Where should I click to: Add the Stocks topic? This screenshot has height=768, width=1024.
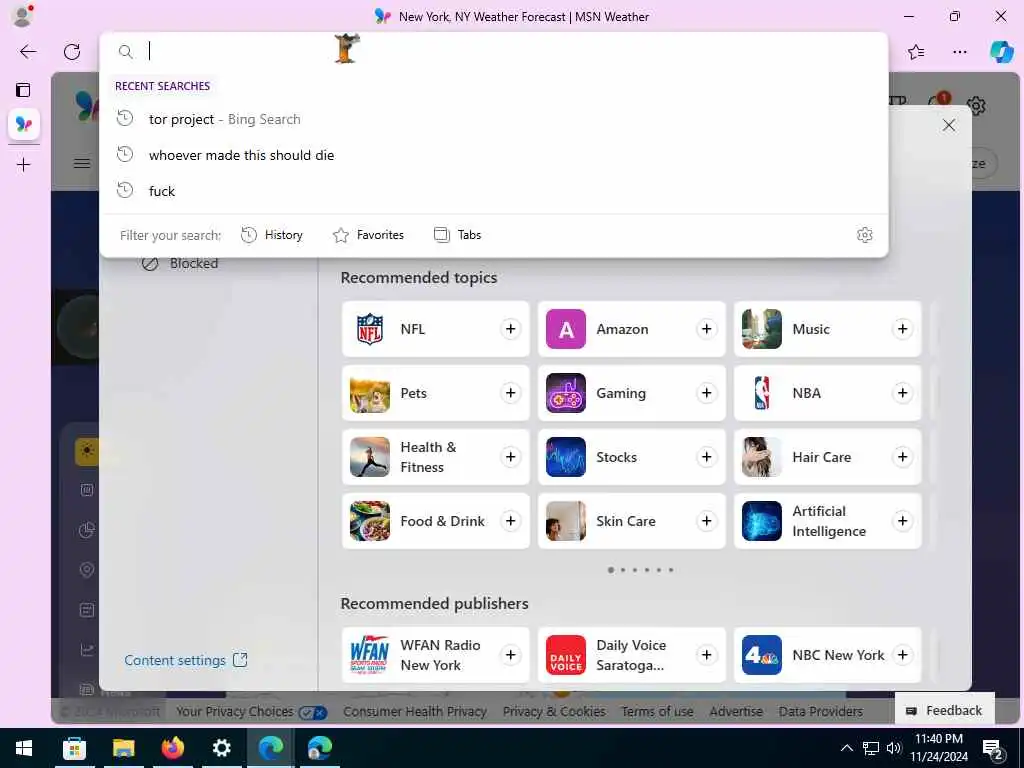(x=707, y=457)
